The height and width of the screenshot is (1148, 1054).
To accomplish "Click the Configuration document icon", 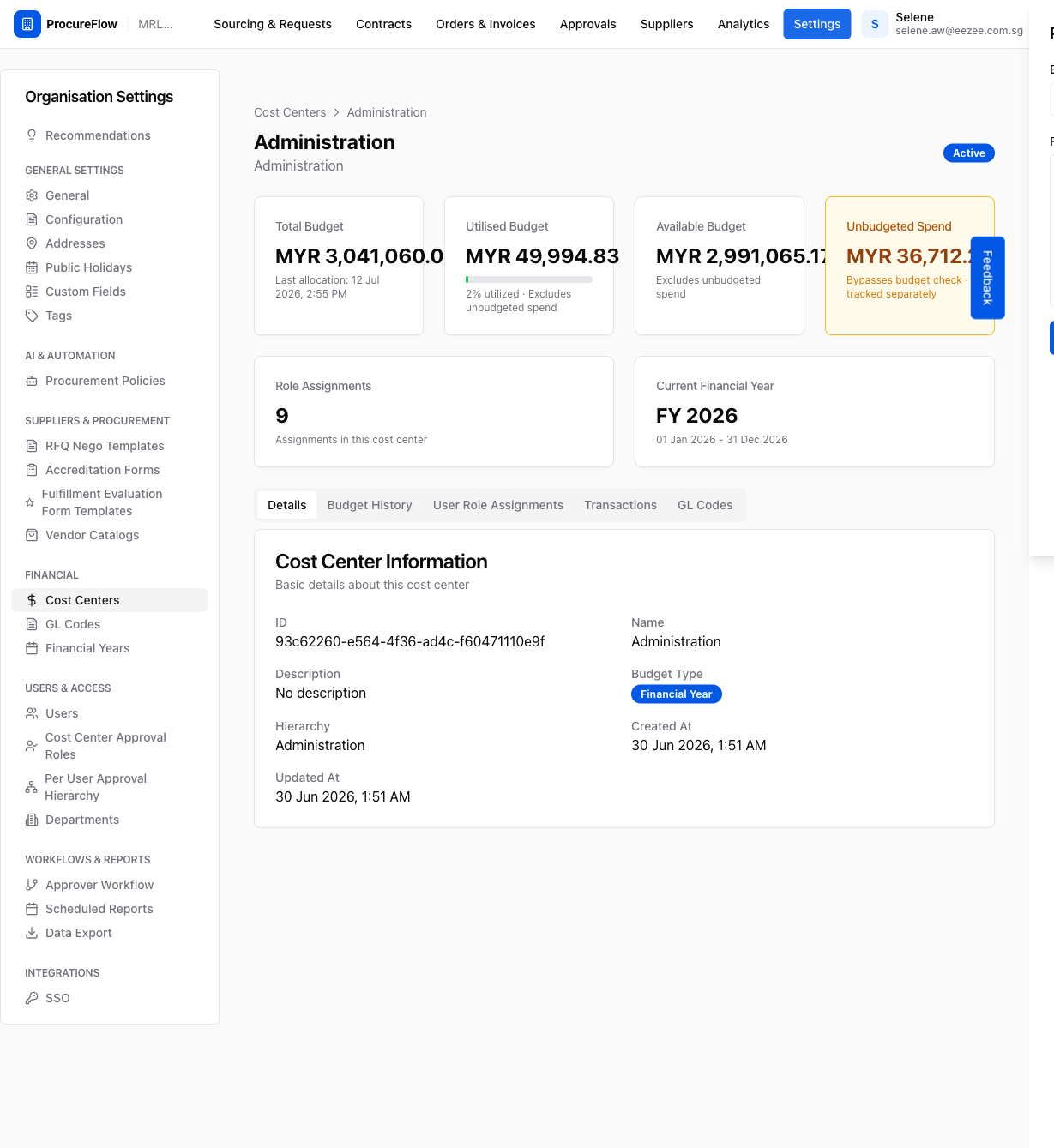I will click(x=32, y=219).
